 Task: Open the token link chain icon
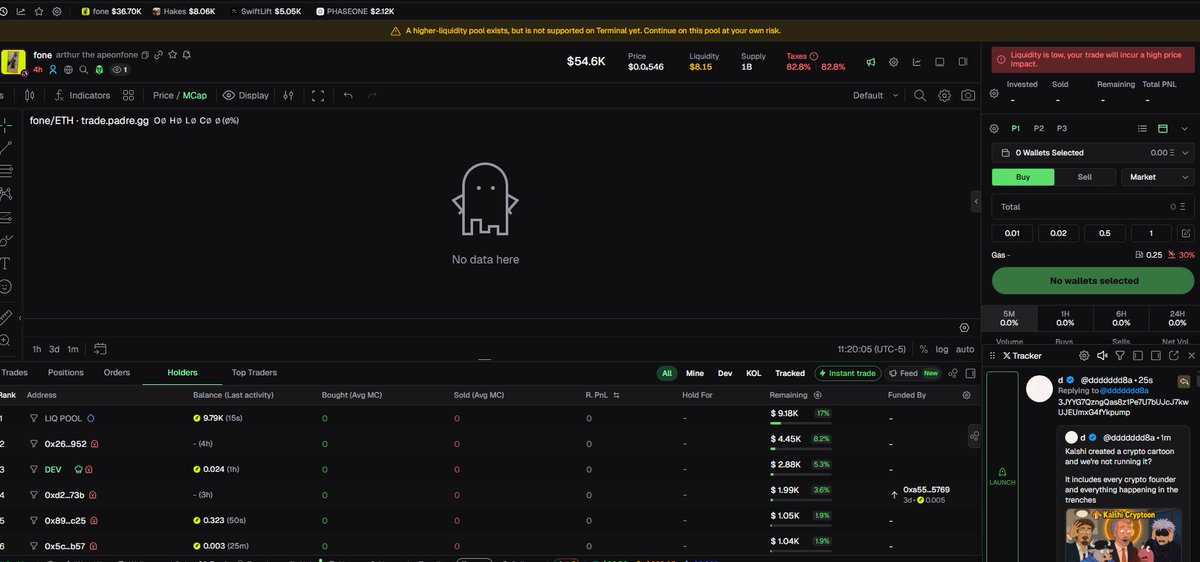pos(159,55)
